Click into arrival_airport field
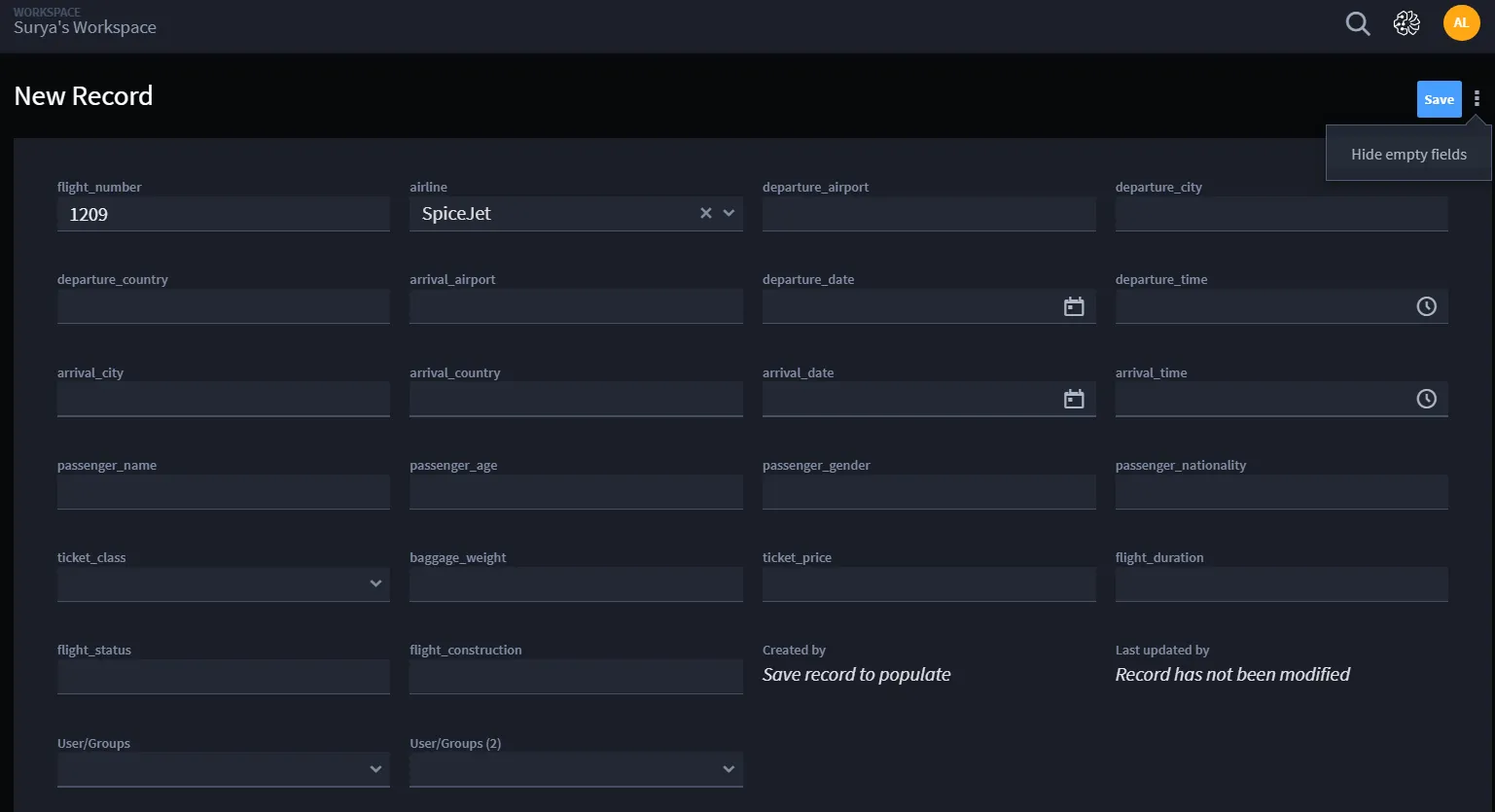The height and width of the screenshot is (812, 1495). [576, 306]
